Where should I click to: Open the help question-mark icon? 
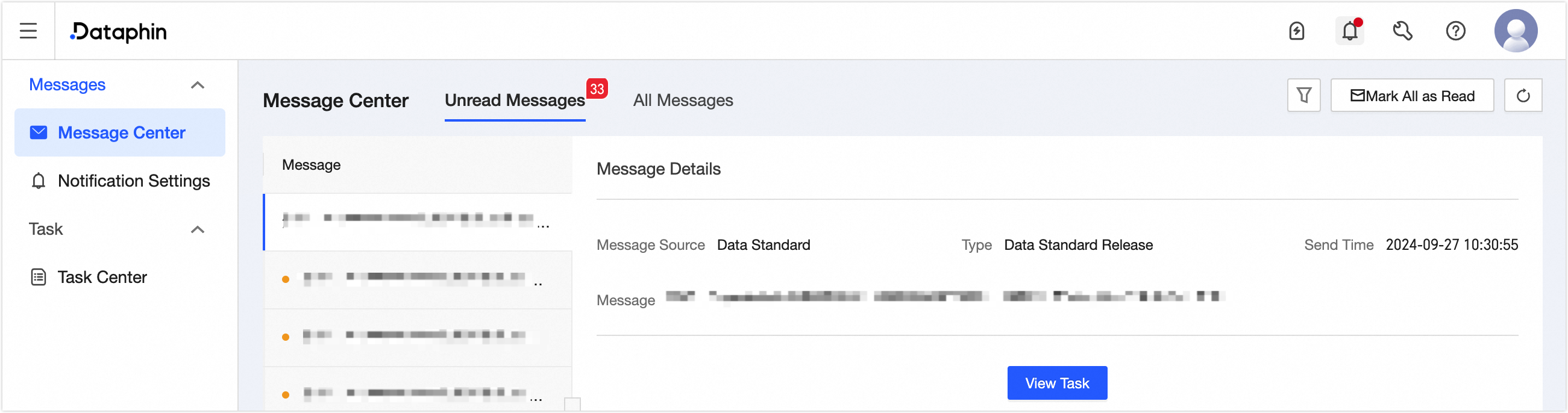coord(1455,31)
